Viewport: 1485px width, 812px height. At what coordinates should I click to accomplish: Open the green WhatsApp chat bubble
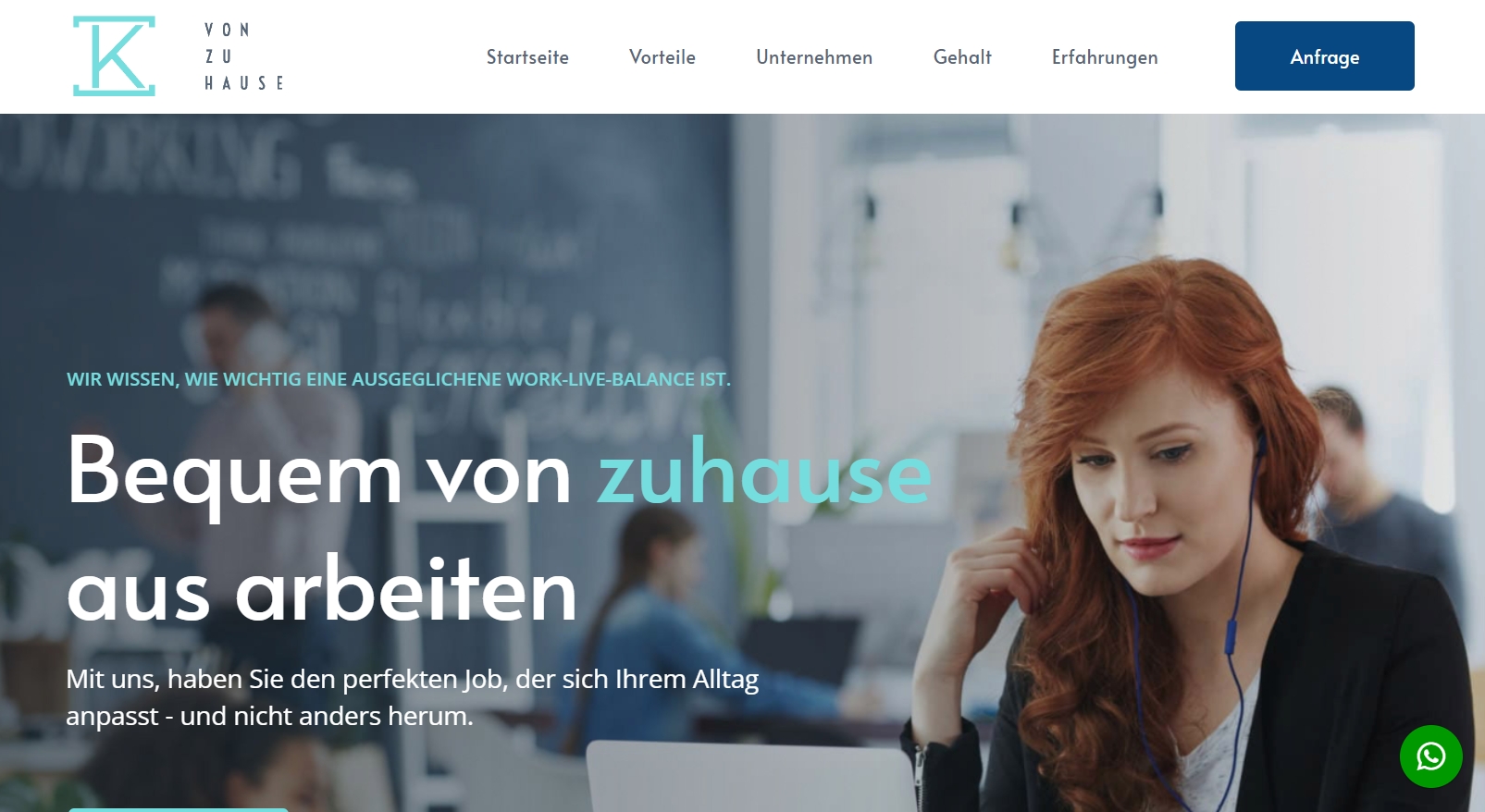pyautogui.click(x=1430, y=757)
